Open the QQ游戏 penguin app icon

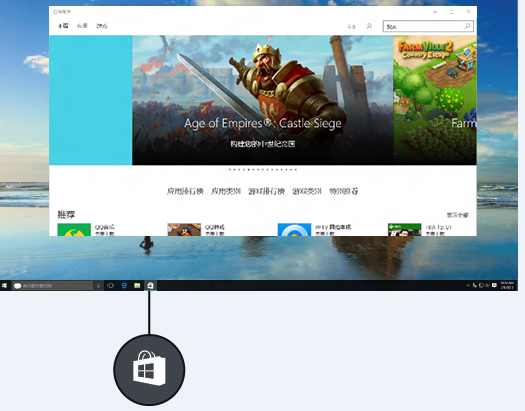[184, 230]
